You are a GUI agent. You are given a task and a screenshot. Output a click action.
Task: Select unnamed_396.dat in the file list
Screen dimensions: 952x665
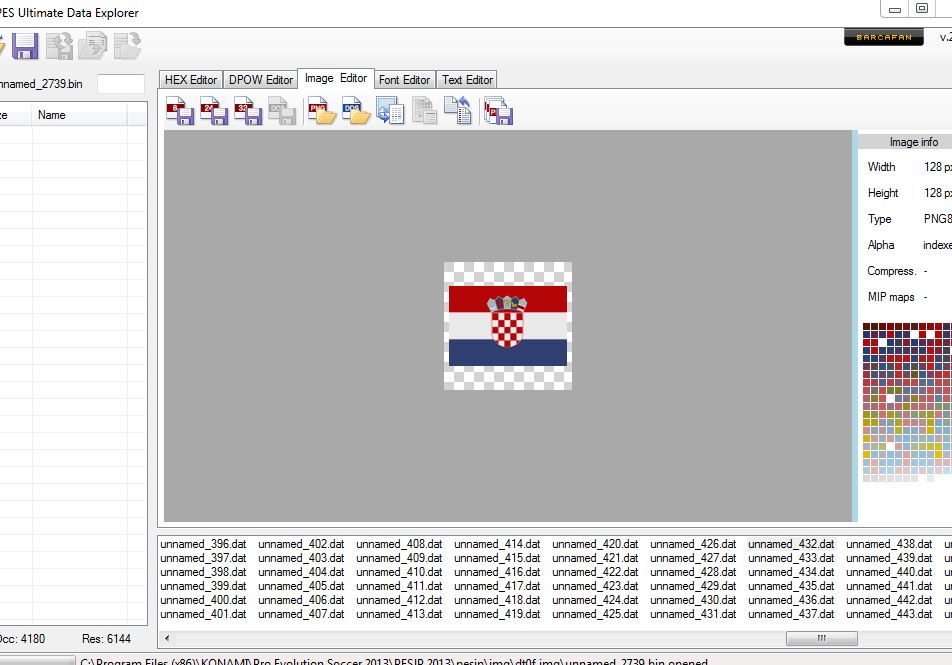[203, 544]
